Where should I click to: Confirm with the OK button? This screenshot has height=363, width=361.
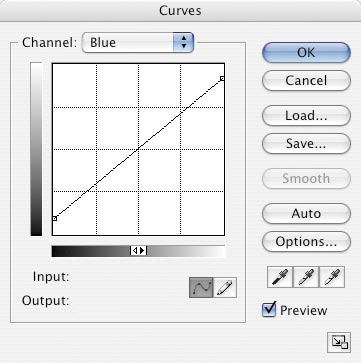pos(306,52)
